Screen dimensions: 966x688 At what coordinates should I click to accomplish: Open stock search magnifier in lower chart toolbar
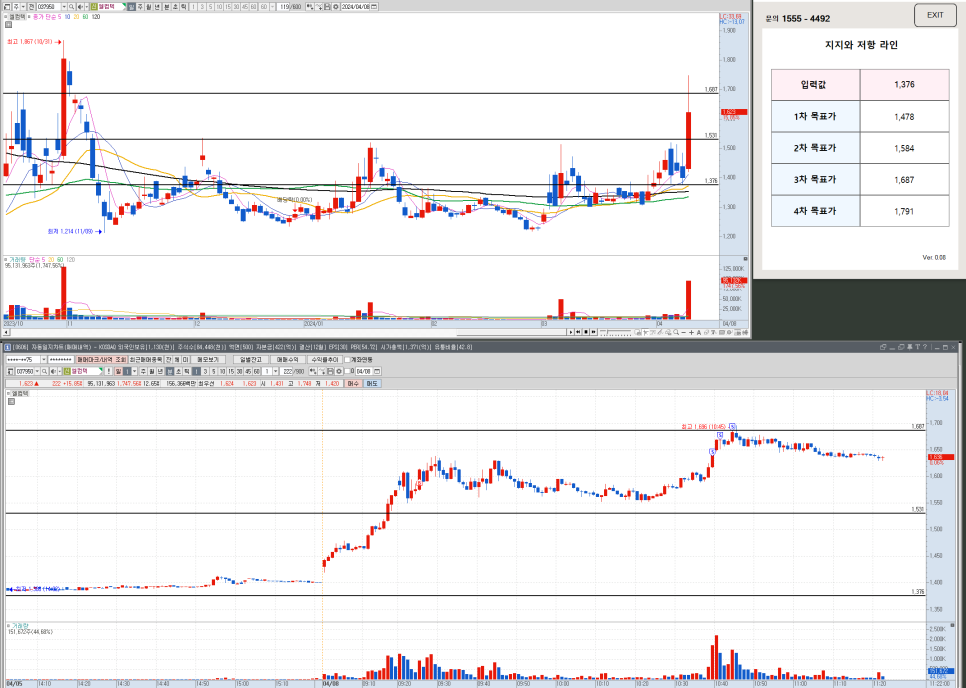pyautogui.click(x=44, y=371)
